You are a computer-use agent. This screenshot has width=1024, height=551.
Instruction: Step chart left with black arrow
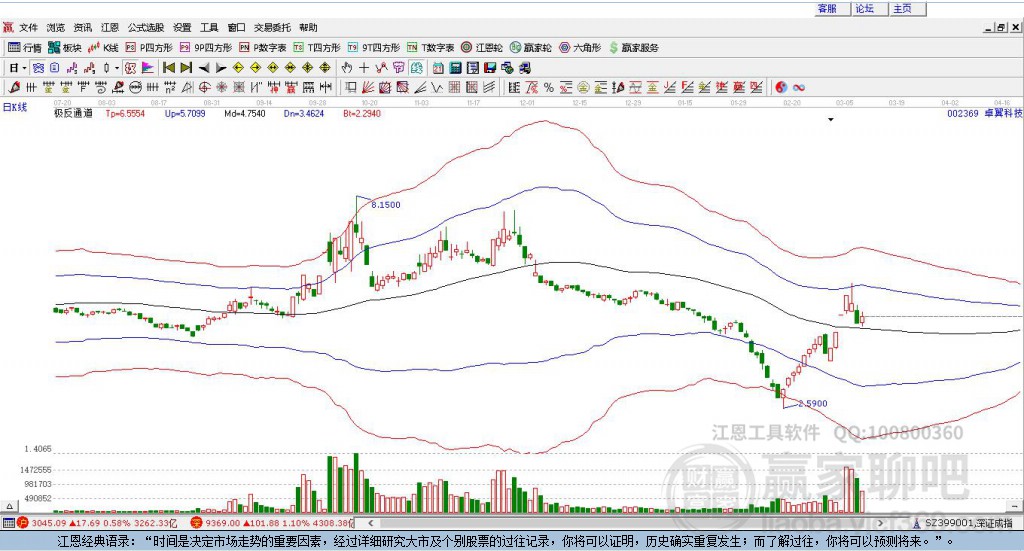(204, 68)
